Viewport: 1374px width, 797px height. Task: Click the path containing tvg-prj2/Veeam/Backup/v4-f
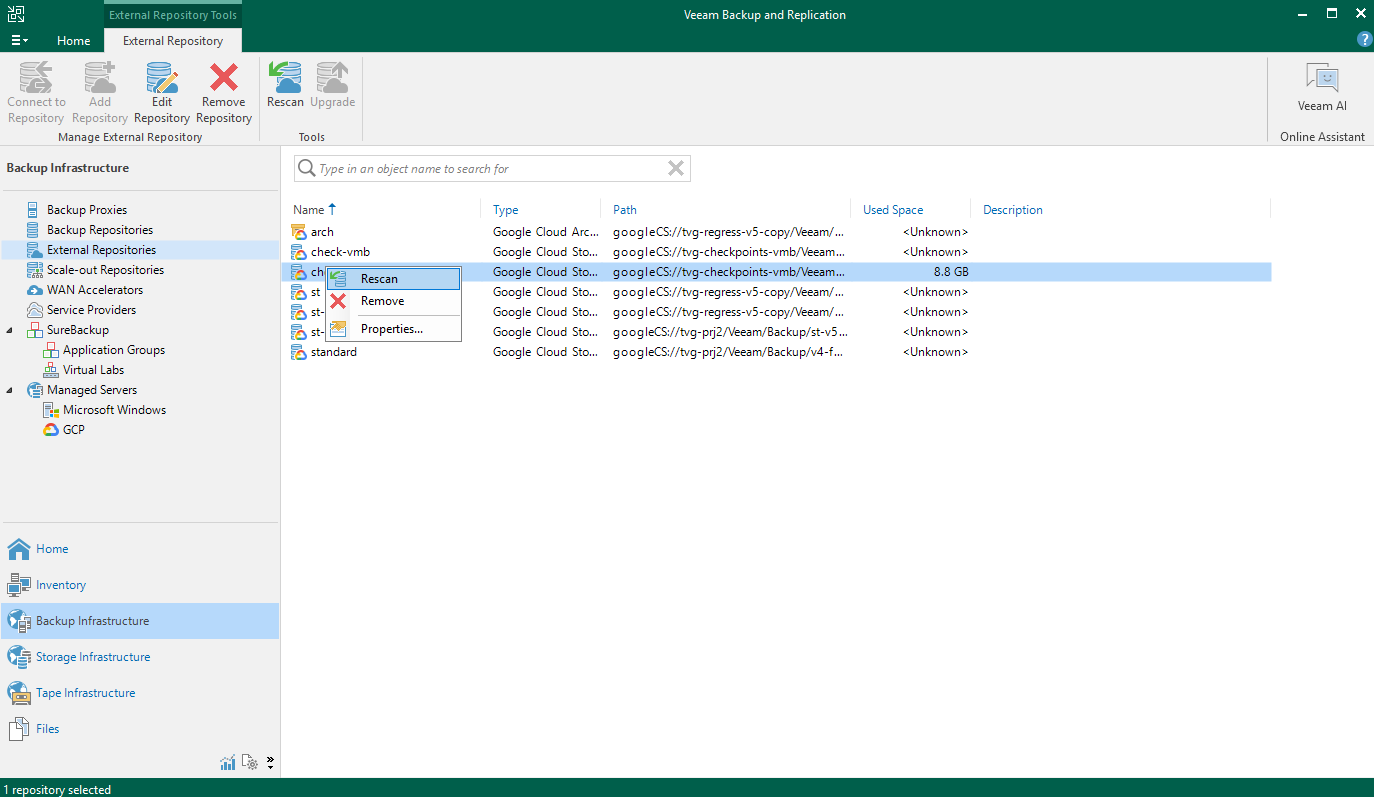point(729,352)
